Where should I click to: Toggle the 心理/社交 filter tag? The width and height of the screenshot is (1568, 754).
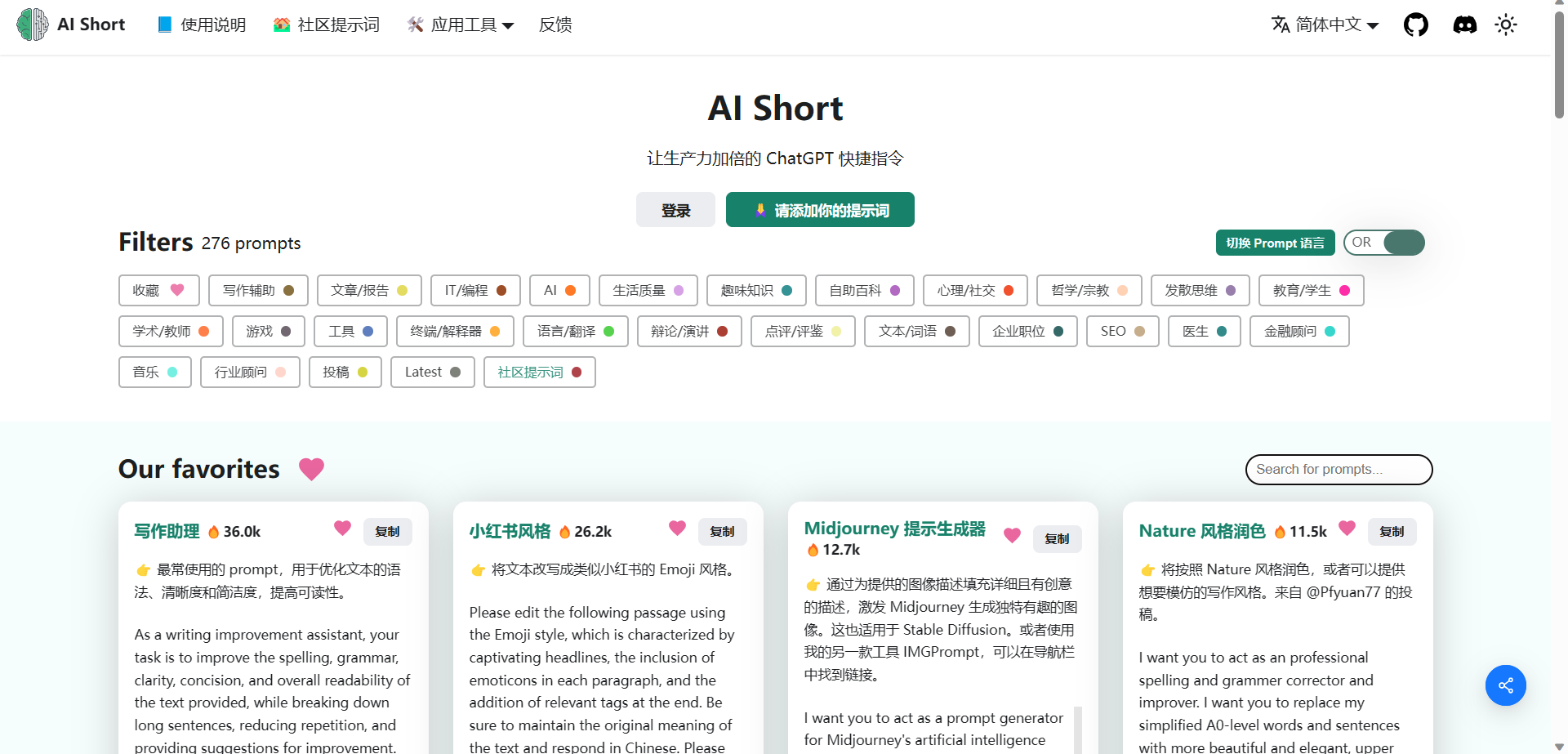(x=975, y=291)
